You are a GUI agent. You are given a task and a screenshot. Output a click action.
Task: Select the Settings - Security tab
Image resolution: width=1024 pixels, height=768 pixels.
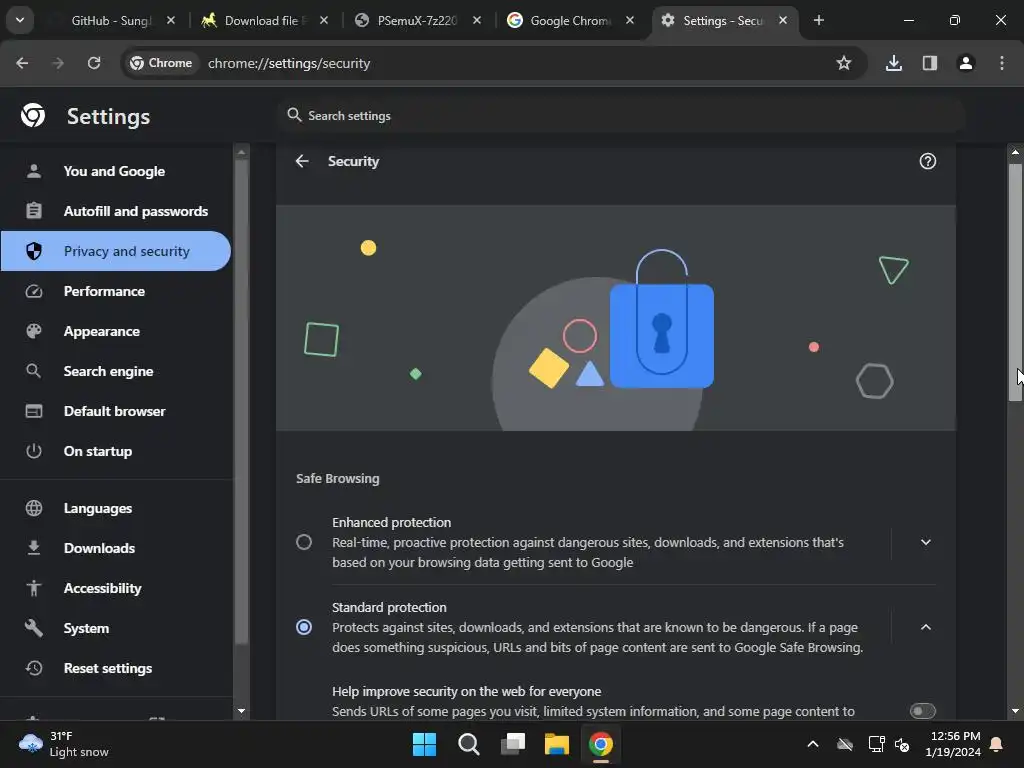pos(723,20)
